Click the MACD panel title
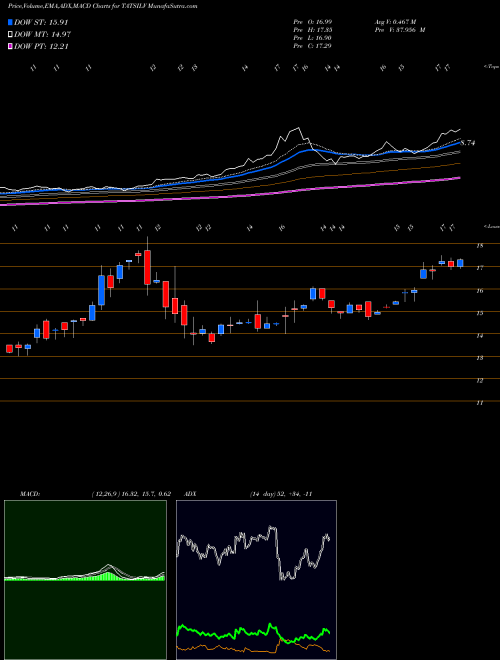500x660 pixels. 30,494
